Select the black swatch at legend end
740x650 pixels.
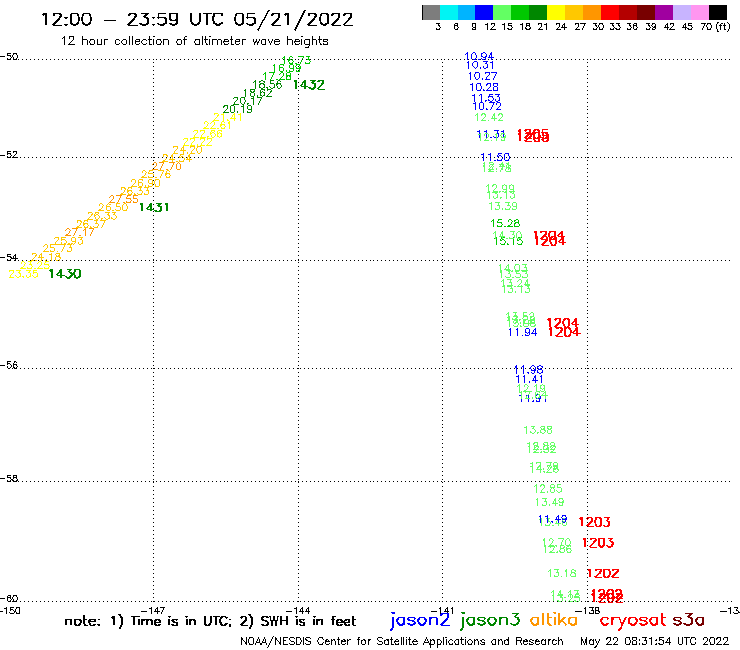[x=717, y=12]
